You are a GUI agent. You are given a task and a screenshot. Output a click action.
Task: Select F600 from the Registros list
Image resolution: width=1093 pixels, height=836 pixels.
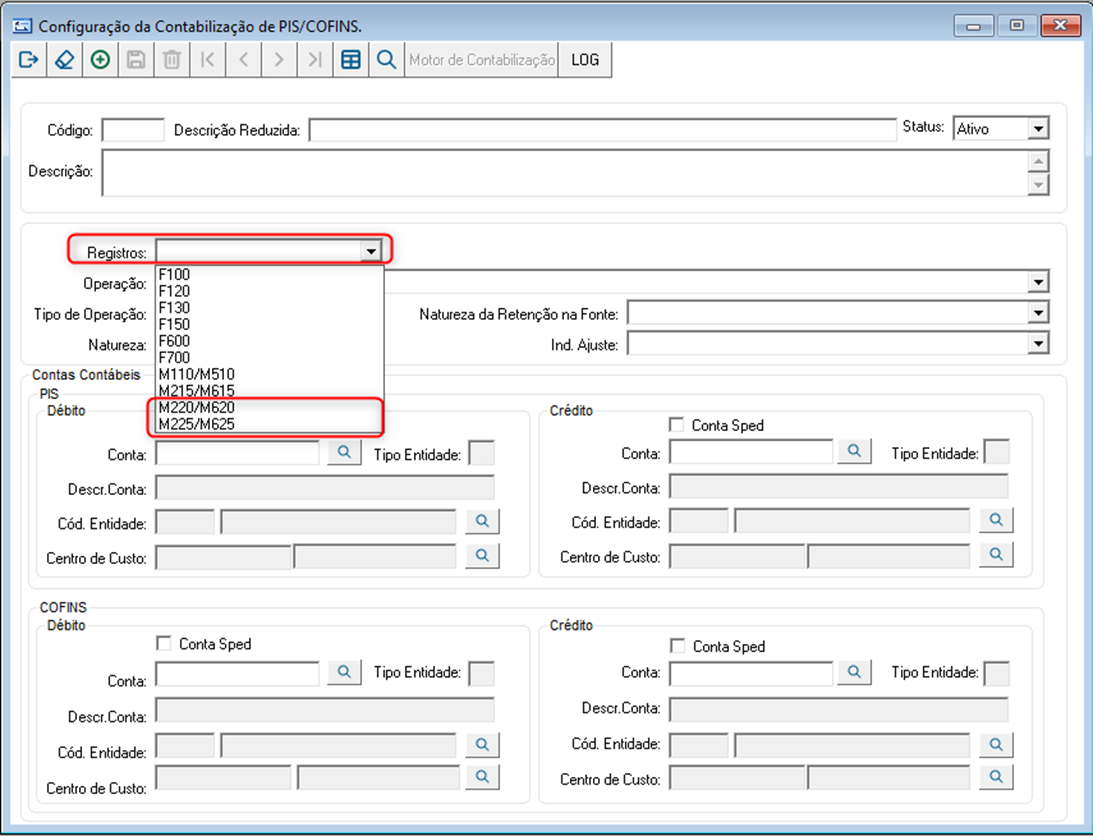coord(269,341)
